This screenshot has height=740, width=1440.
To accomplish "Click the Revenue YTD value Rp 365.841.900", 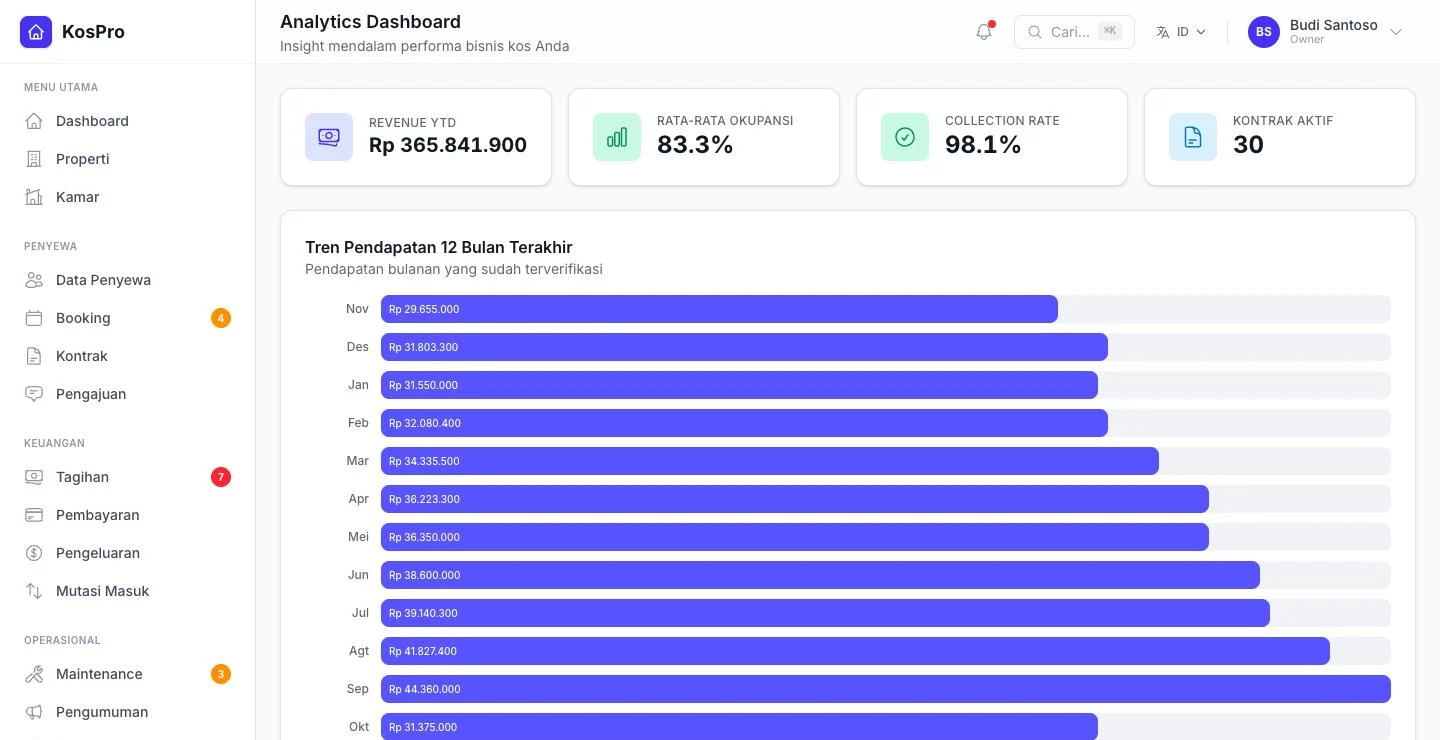I will click(448, 145).
